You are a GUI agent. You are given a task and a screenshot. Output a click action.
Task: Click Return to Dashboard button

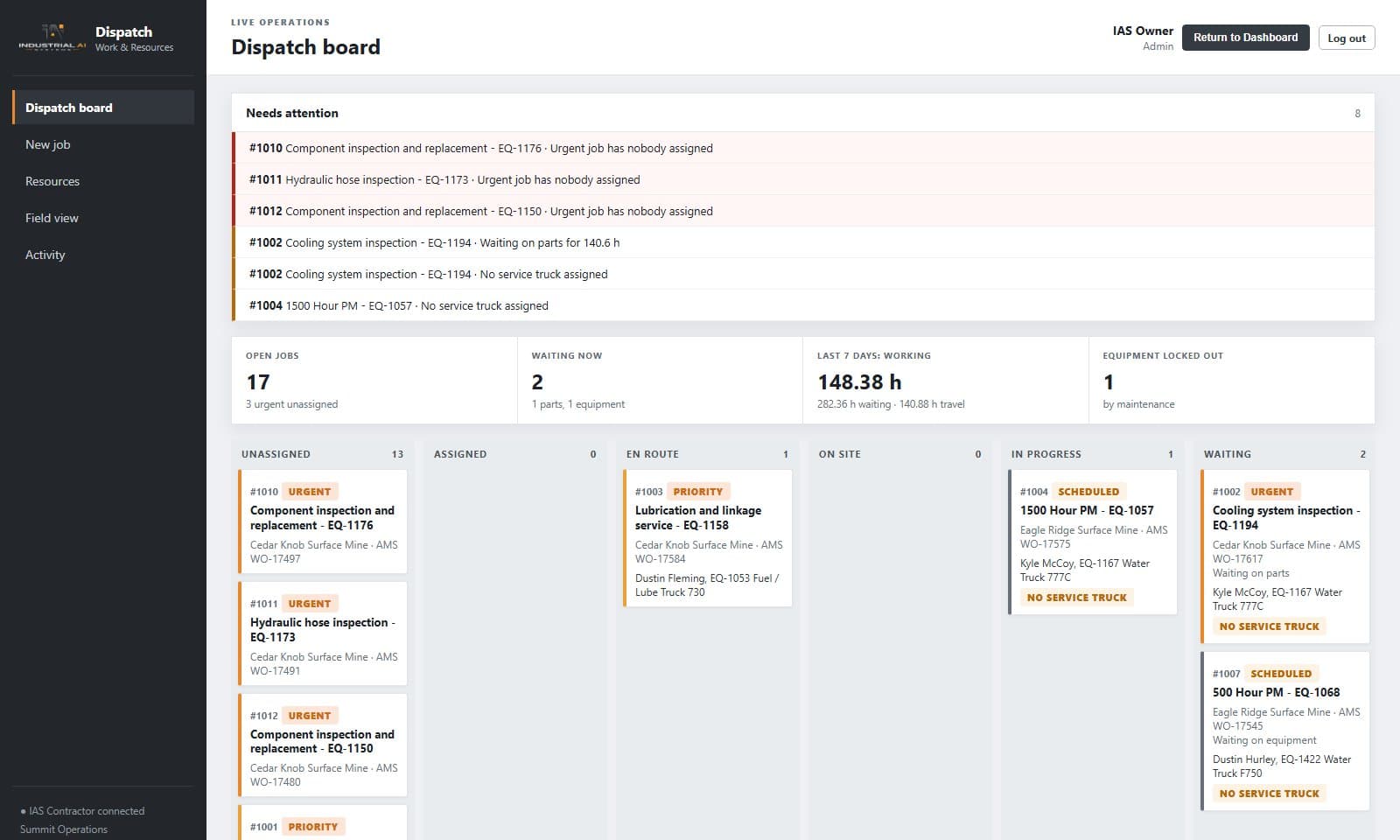(1245, 38)
